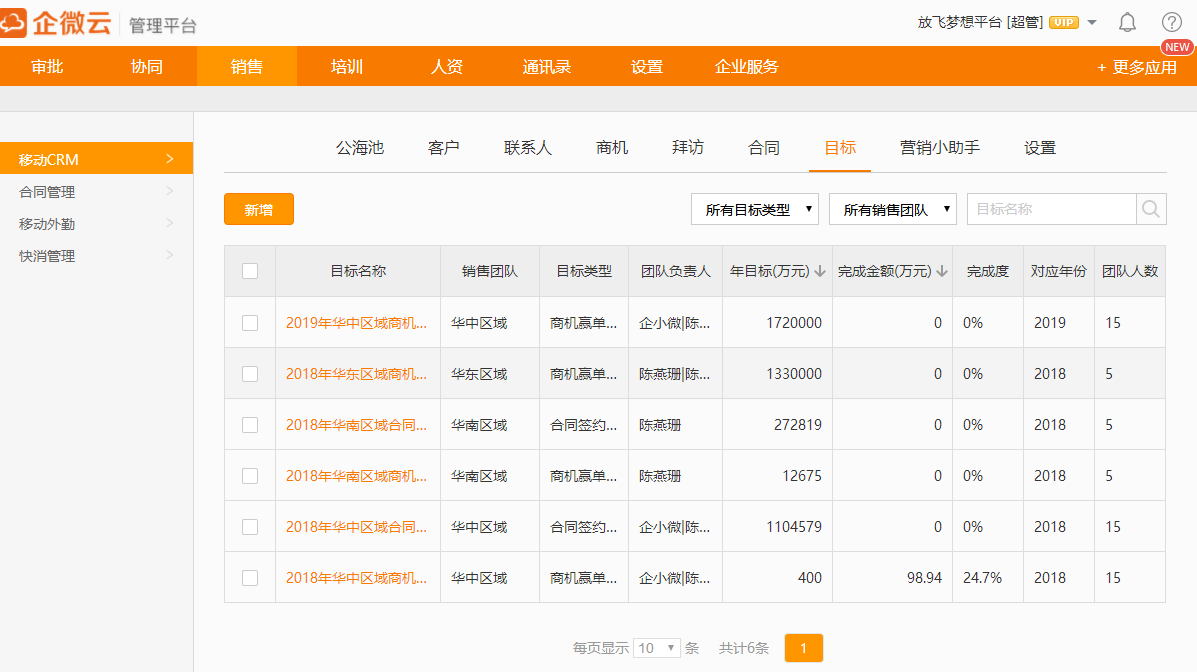Viewport: 1197px width, 672px height.
Task: Click in the 目标名称 search field
Action: (x=1050, y=209)
